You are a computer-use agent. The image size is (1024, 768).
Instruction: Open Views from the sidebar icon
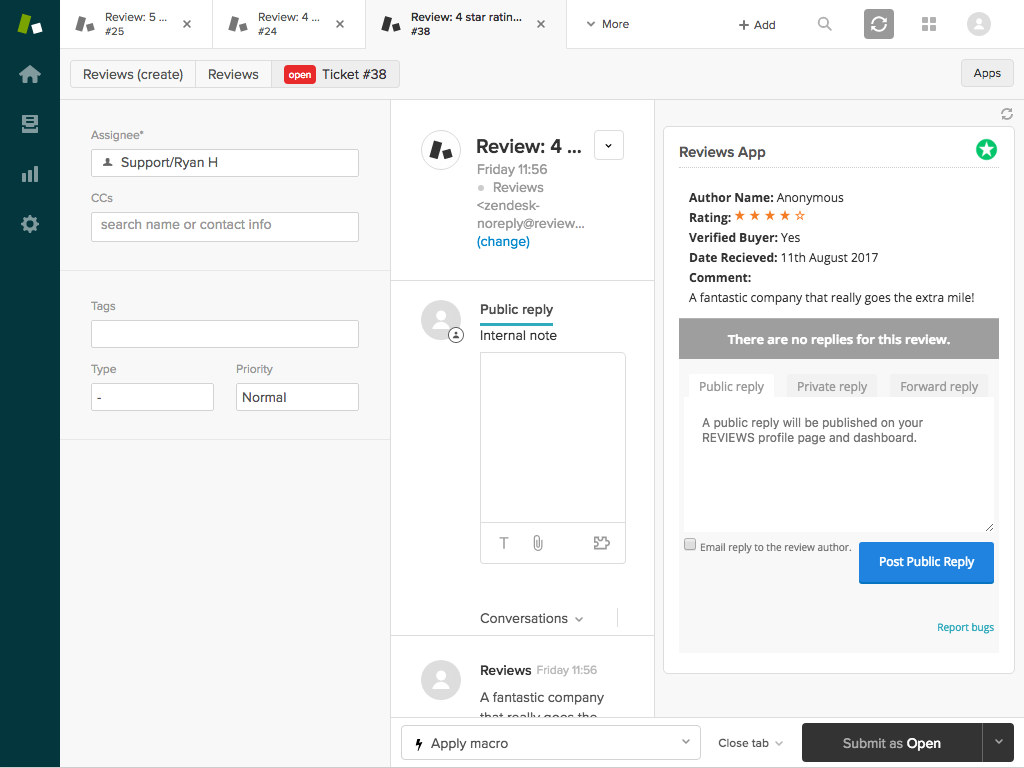[x=29, y=124]
